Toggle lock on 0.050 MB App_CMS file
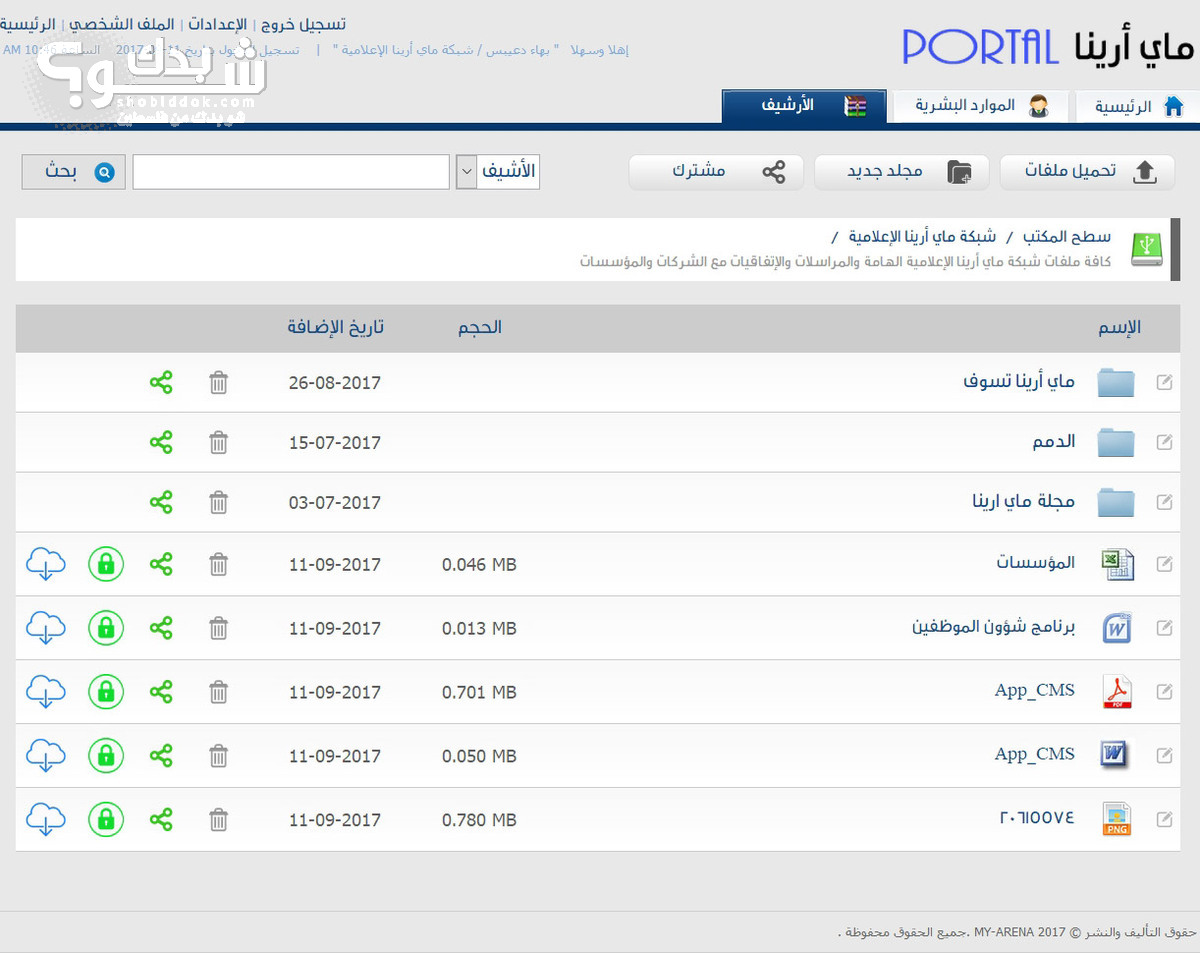This screenshot has height=953, width=1200. [x=106, y=756]
